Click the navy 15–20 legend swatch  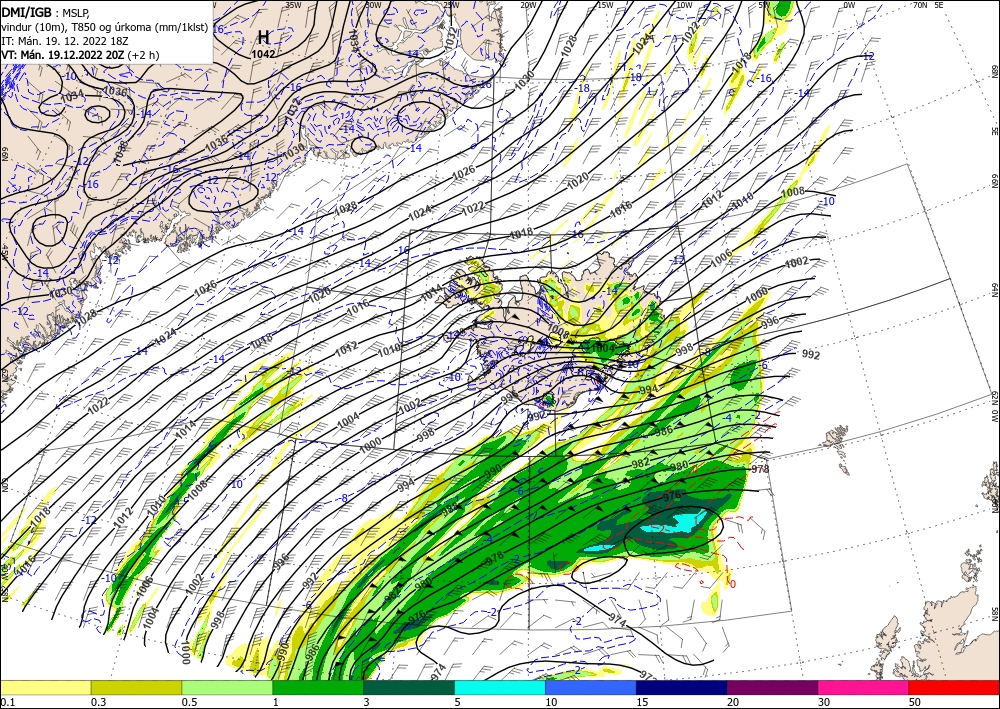(x=682, y=688)
